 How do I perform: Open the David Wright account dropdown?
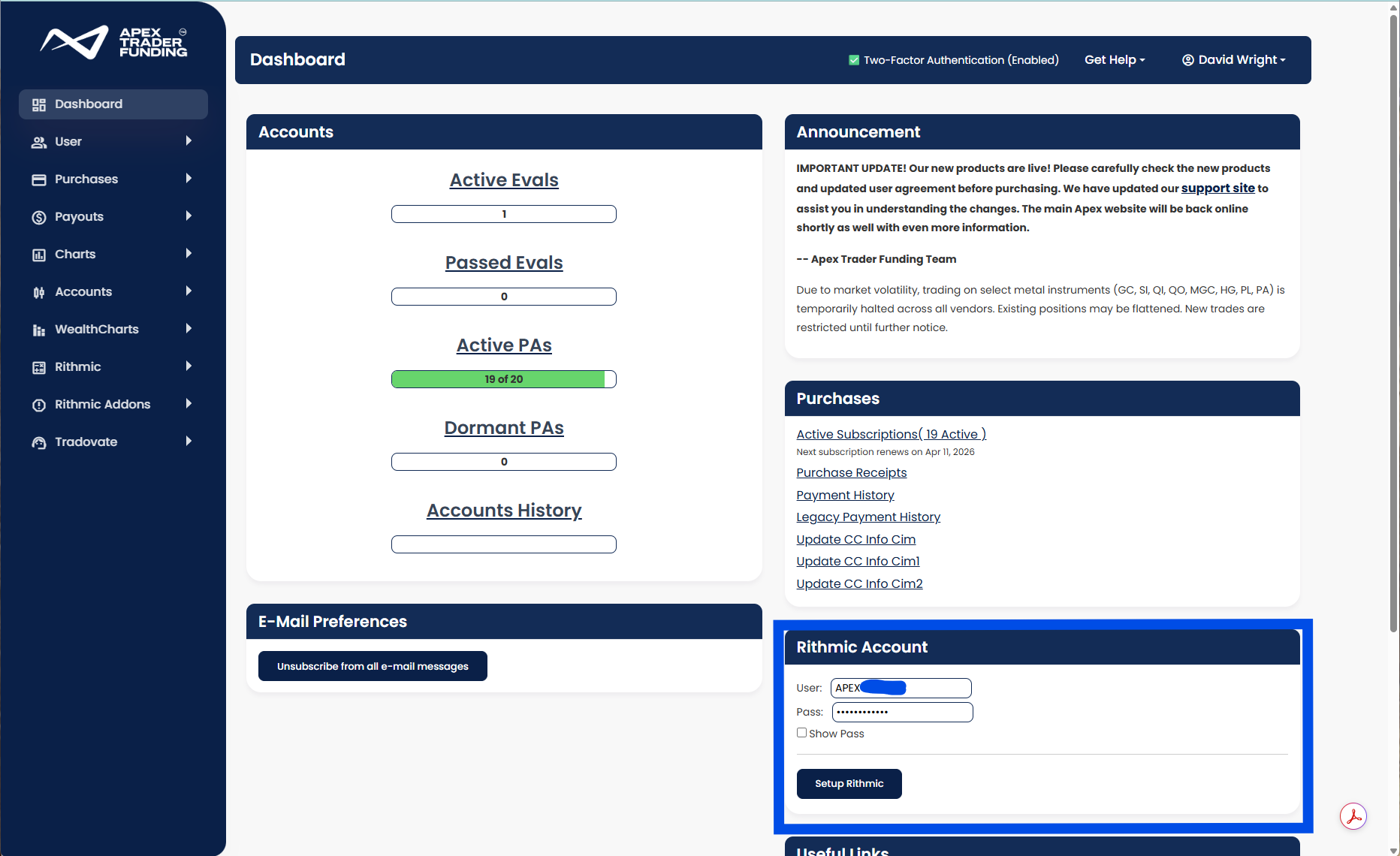tap(1233, 59)
